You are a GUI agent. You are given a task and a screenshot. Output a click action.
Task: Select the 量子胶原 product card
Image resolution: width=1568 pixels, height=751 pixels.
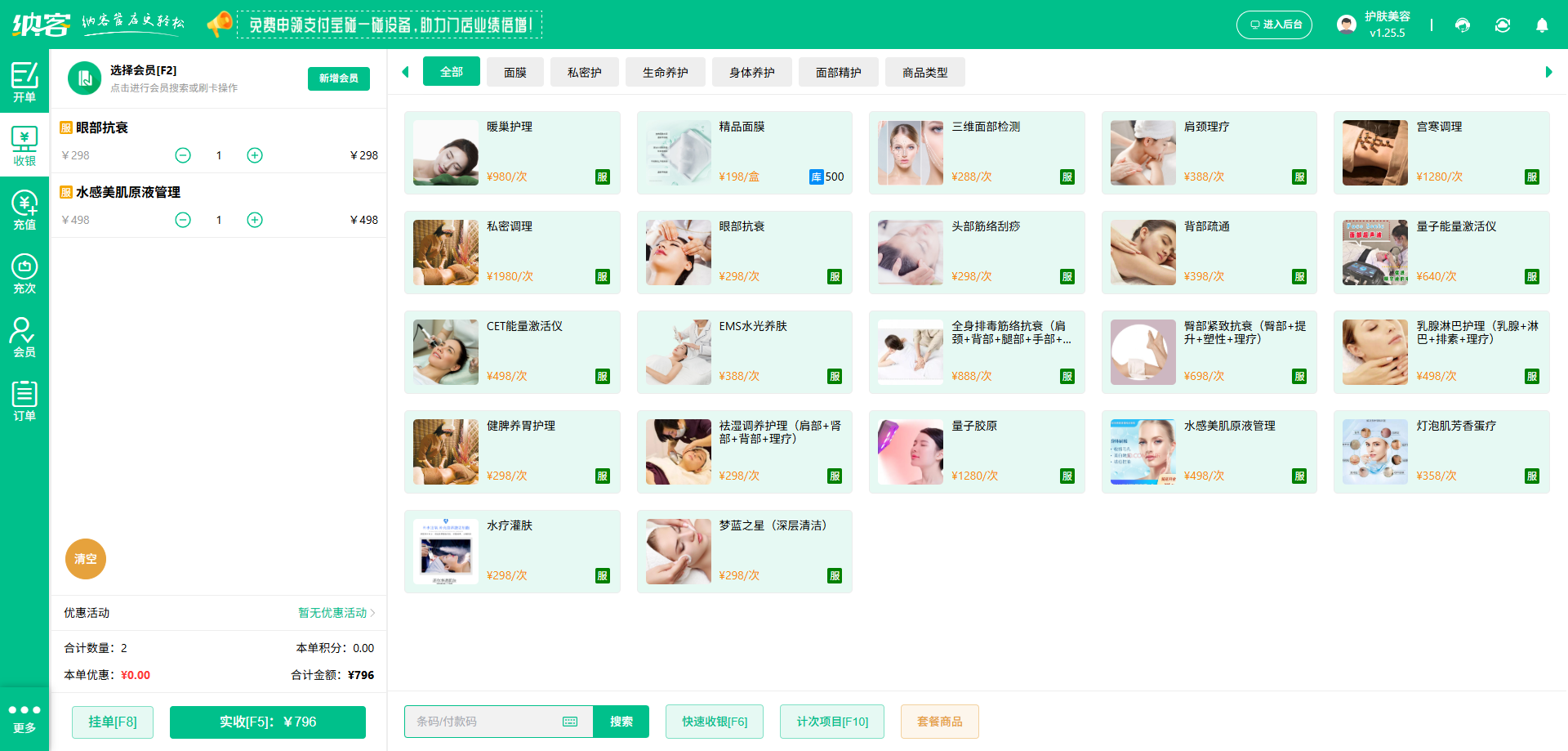pyautogui.click(x=977, y=452)
